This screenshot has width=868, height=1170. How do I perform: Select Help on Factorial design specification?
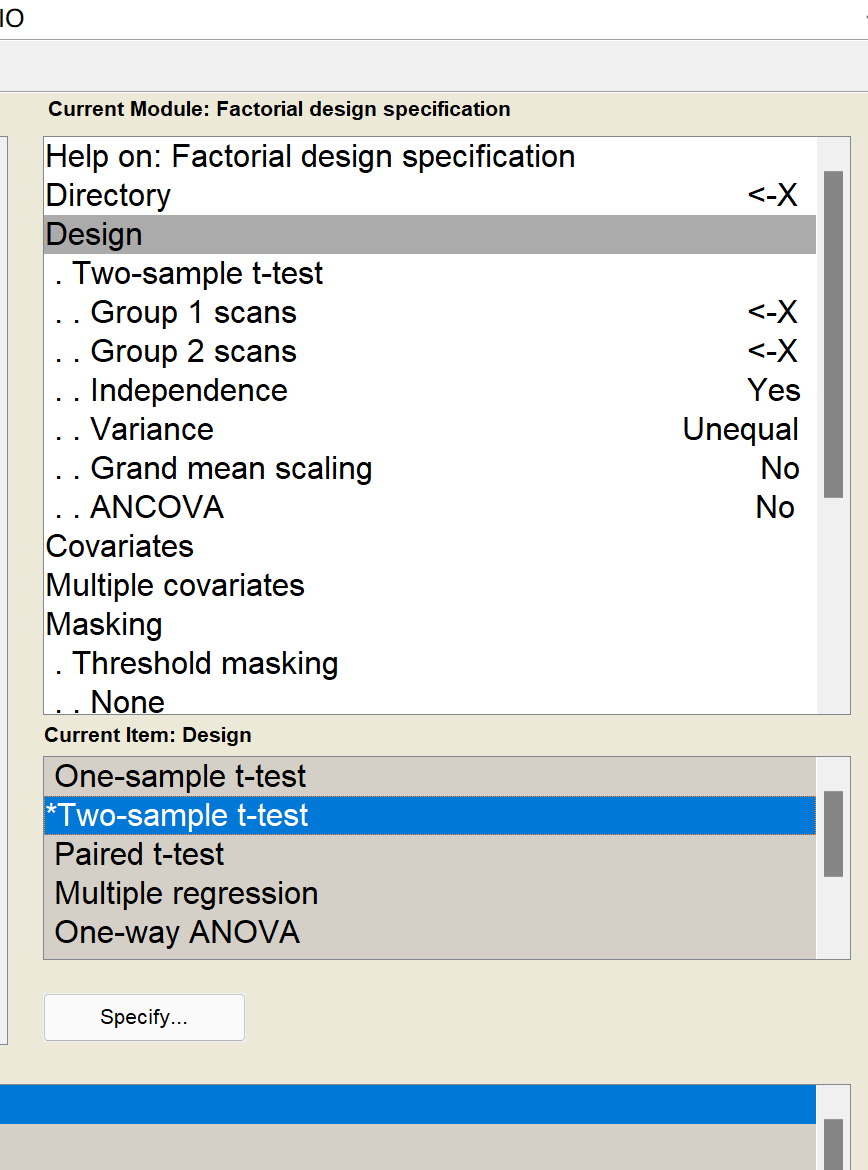click(310, 157)
